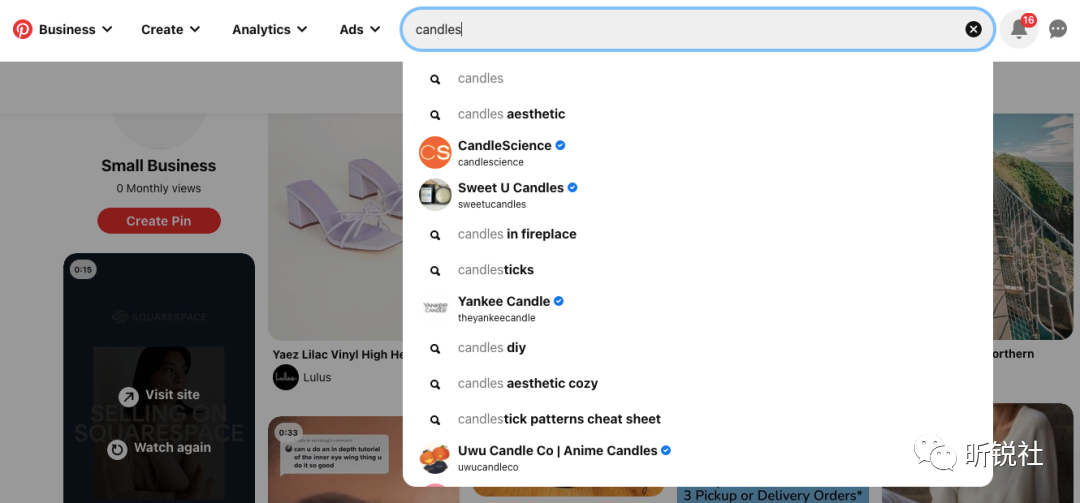Select the "candles aesthetic" suggestion
Viewport: 1080px width, 503px height.
coord(511,114)
